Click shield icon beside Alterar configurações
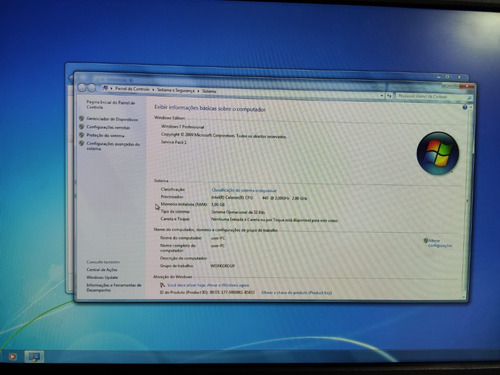Screen dimensions: 500x375 426,240
